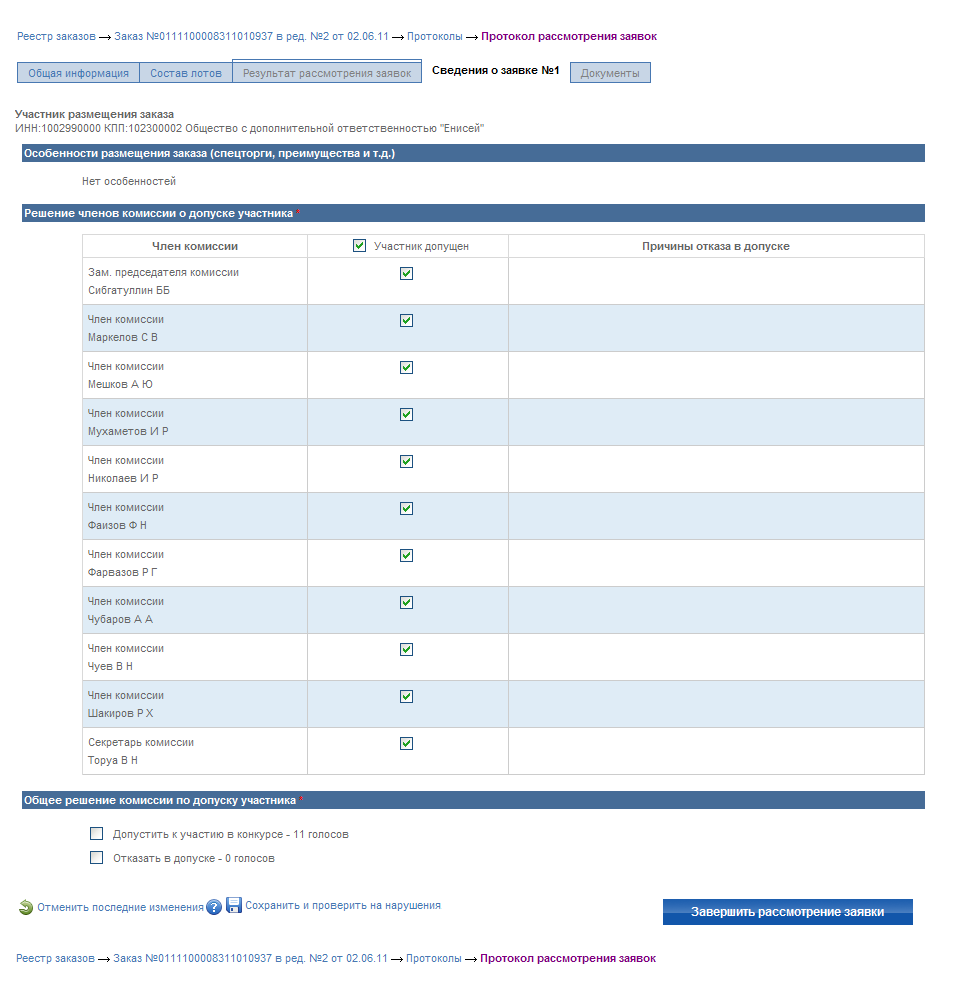This screenshot has width=964, height=983.
Task: Click the Секретарь комиссии label
Action: click(x=140, y=742)
